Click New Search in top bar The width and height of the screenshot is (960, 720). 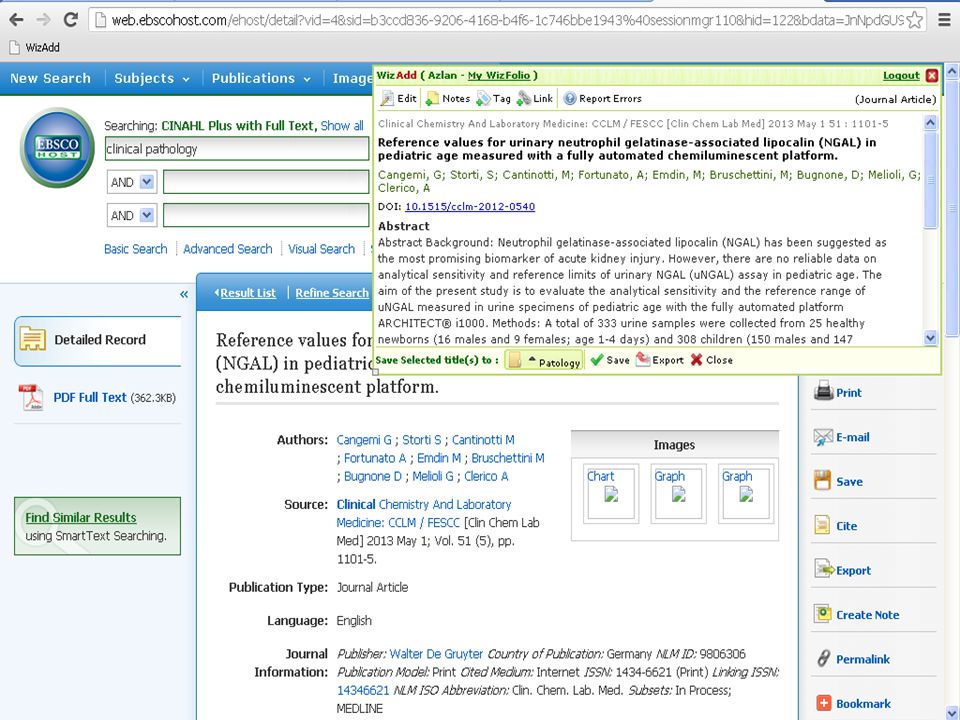tap(50, 78)
